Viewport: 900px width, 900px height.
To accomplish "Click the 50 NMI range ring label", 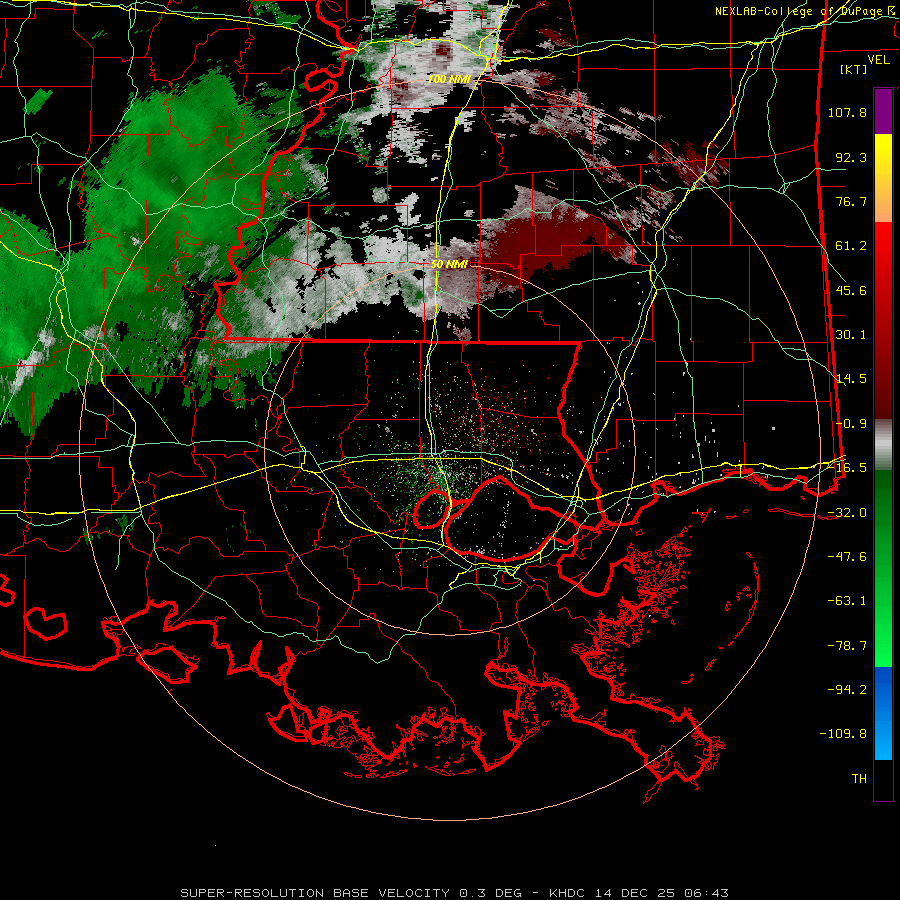I will pyautogui.click(x=449, y=265).
